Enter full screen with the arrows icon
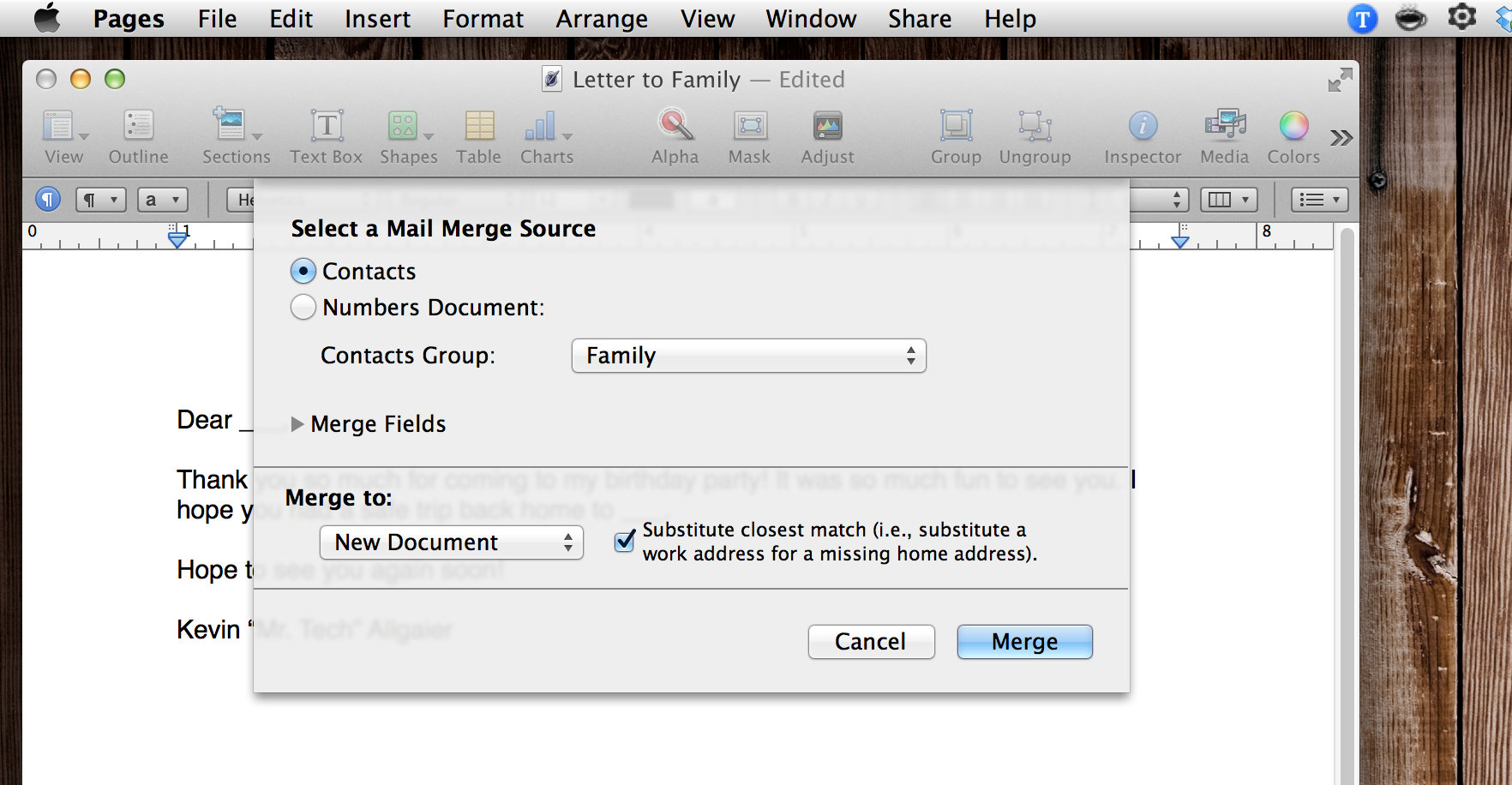This screenshot has width=1512, height=785. (1340, 80)
